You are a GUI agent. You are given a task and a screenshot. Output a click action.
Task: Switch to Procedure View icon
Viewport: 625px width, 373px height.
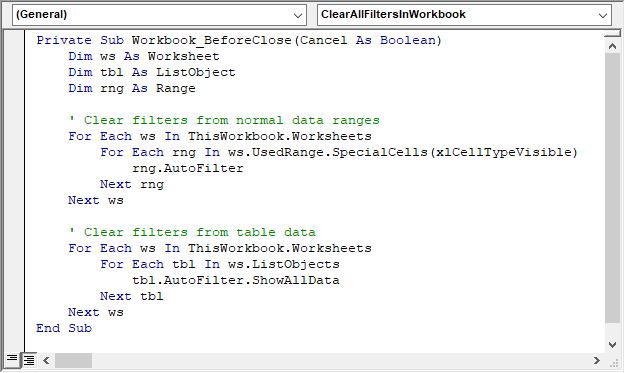coord(12,360)
